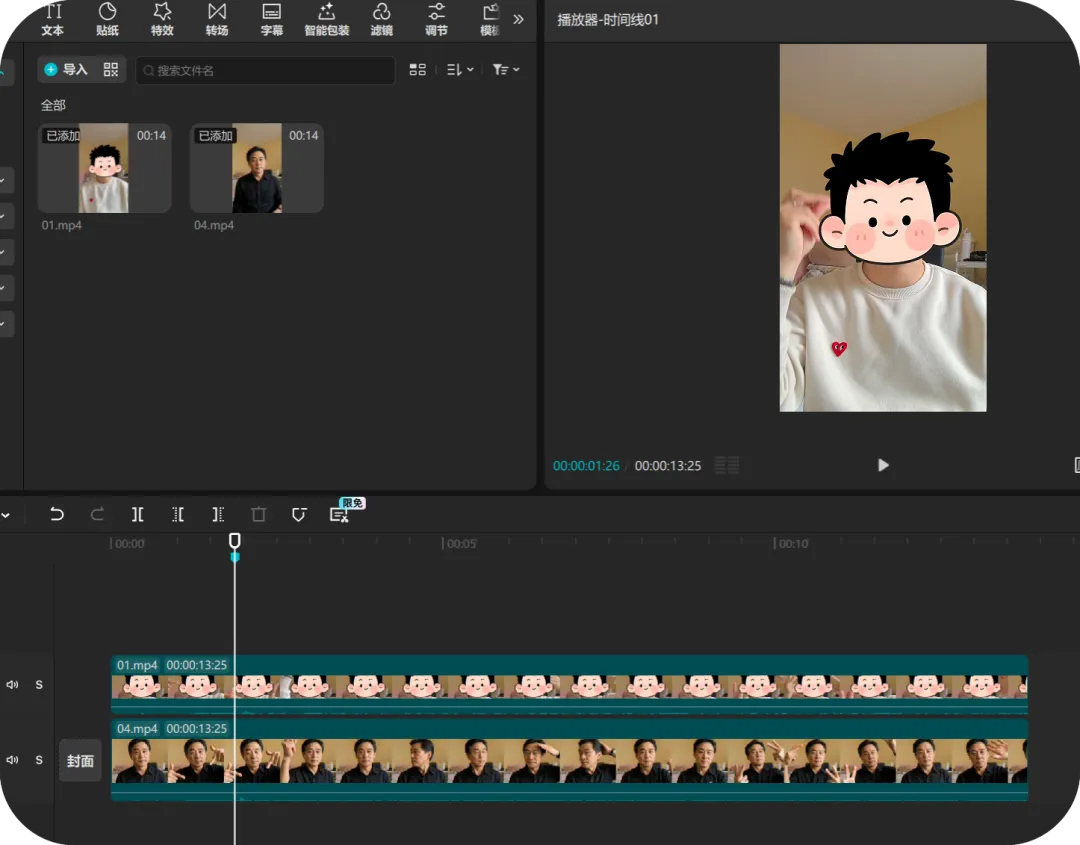The height and width of the screenshot is (845, 1080).
Task: Mute the 01.mp4 track audio
Action: coord(12,685)
